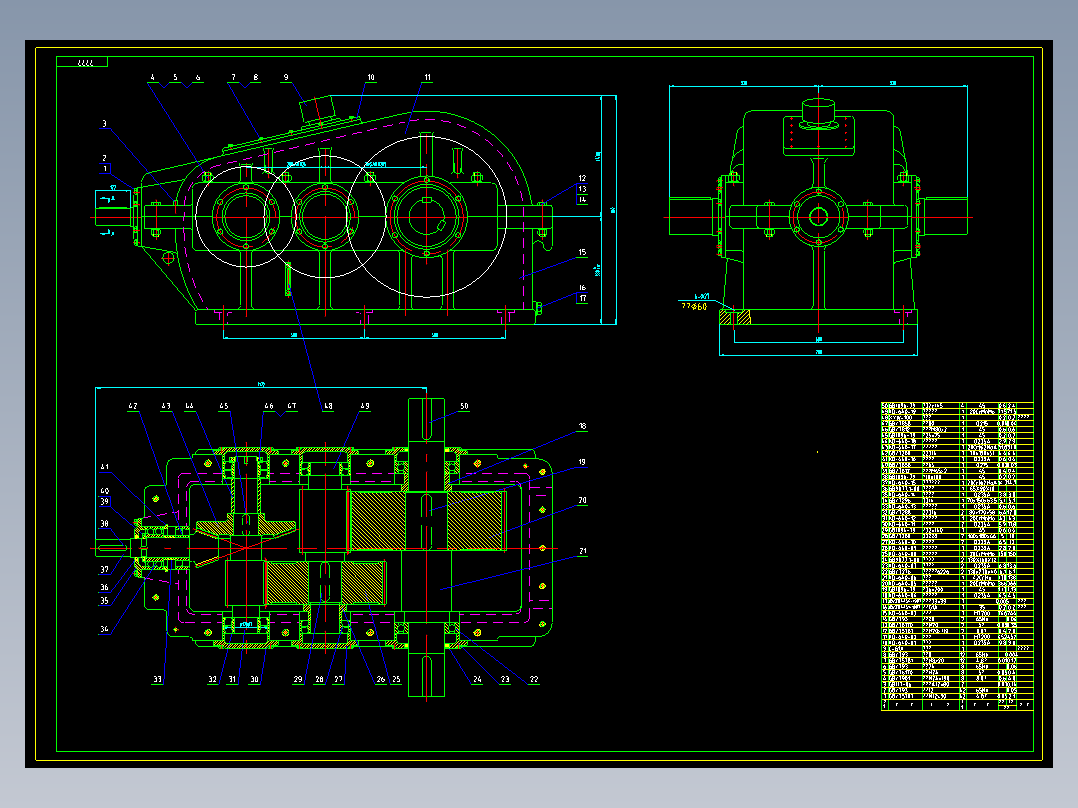
Task: Select part label 31
Action: coord(232,679)
